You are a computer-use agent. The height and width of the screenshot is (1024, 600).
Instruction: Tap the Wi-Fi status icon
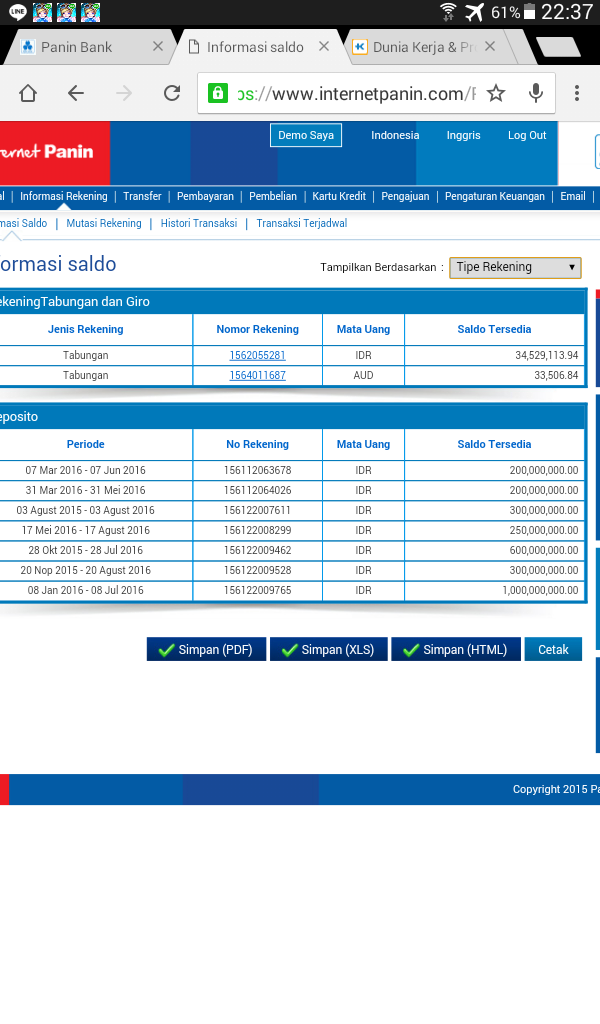[x=448, y=12]
